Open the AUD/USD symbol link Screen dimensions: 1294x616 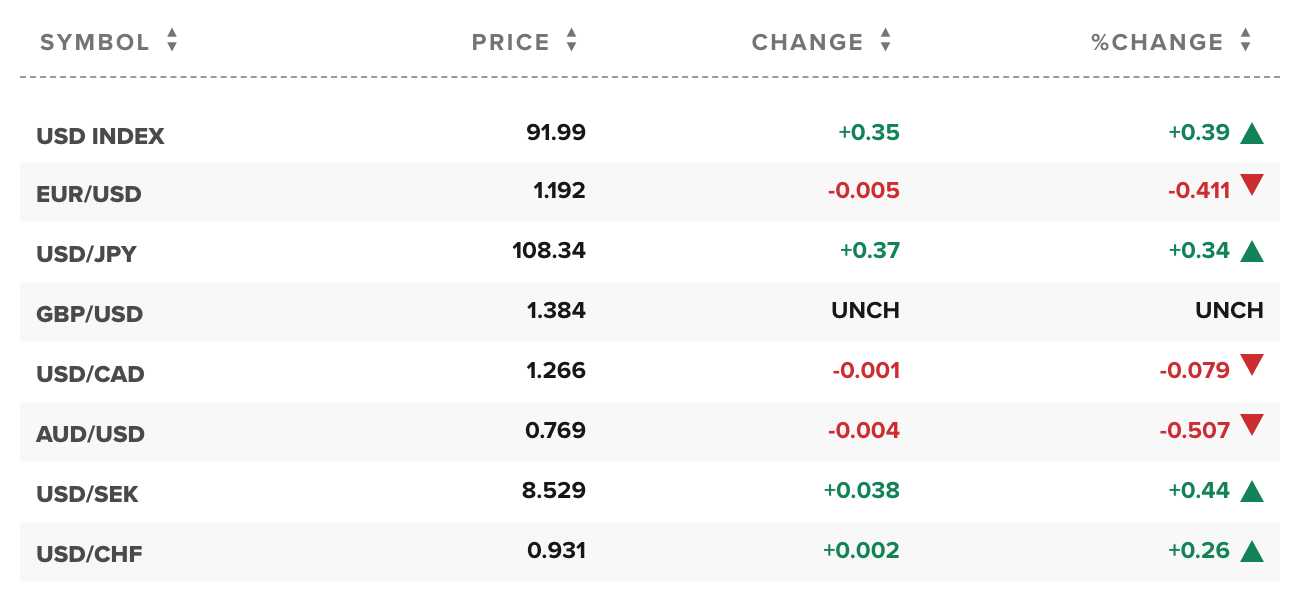[x=90, y=434]
